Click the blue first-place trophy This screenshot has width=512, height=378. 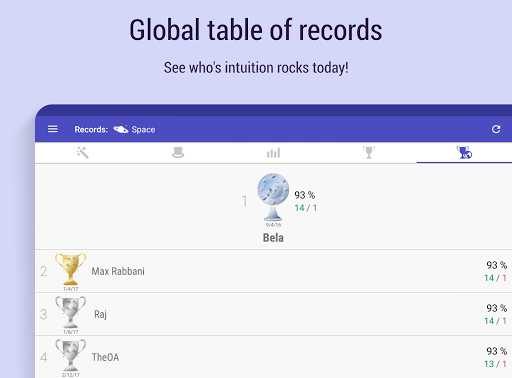click(x=273, y=197)
